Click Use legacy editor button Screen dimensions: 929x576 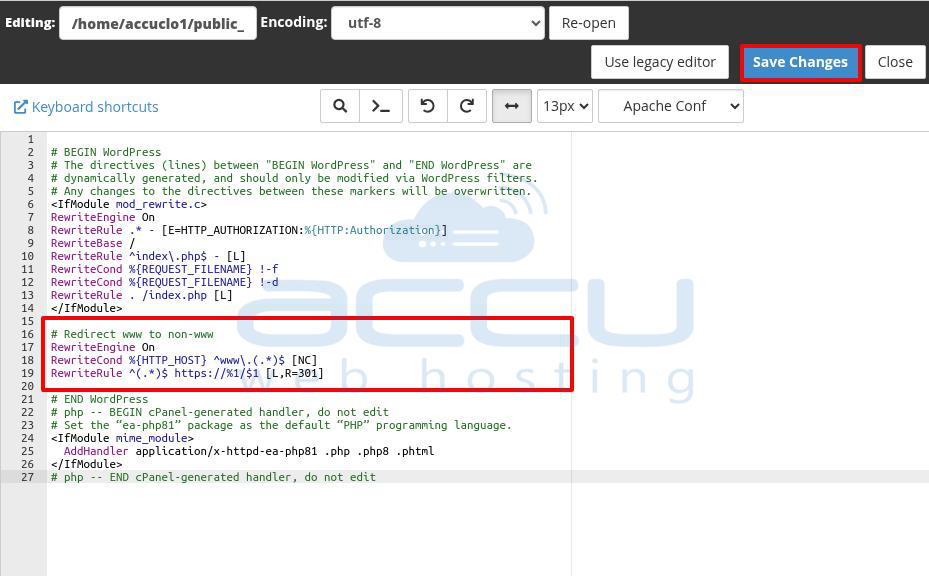660,62
